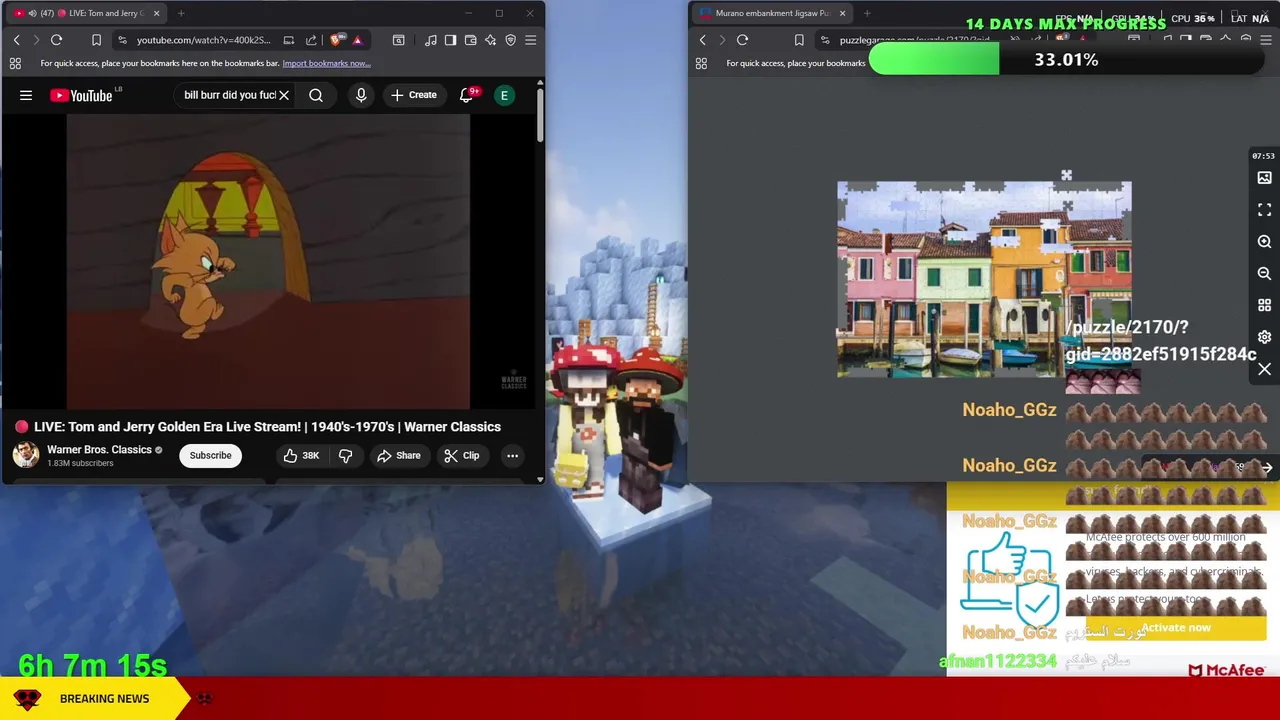Viewport: 1280px width, 720px height.
Task: Toggle puzzle fullscreen mode
Action: pyautogui.click(x=1264, y=210)
